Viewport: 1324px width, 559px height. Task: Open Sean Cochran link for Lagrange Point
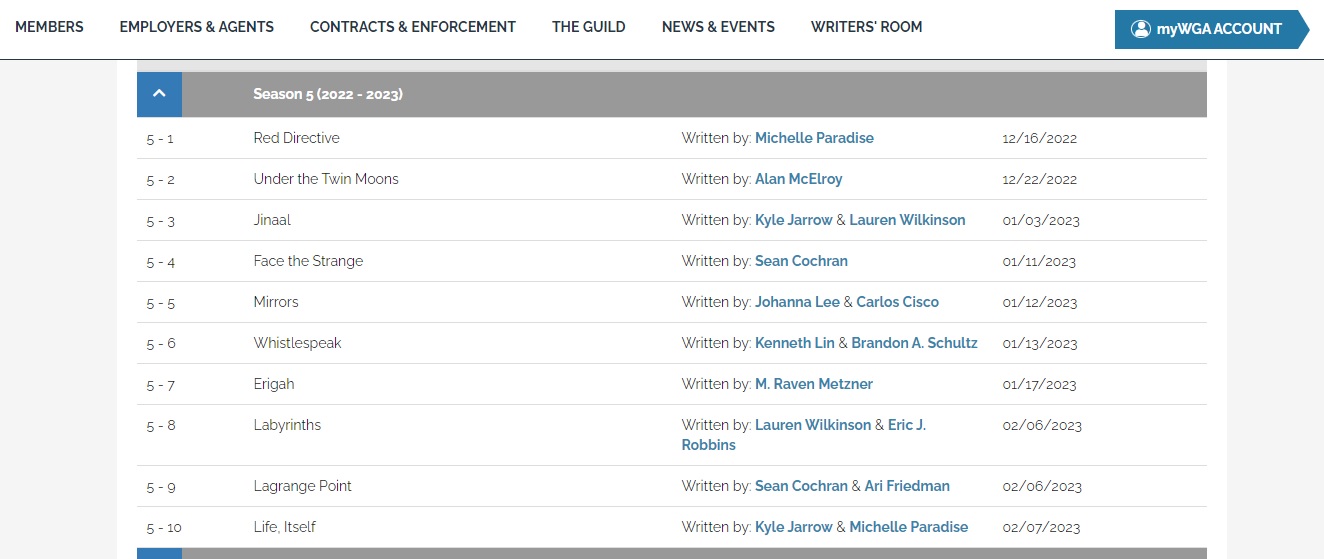click(801, 486)
